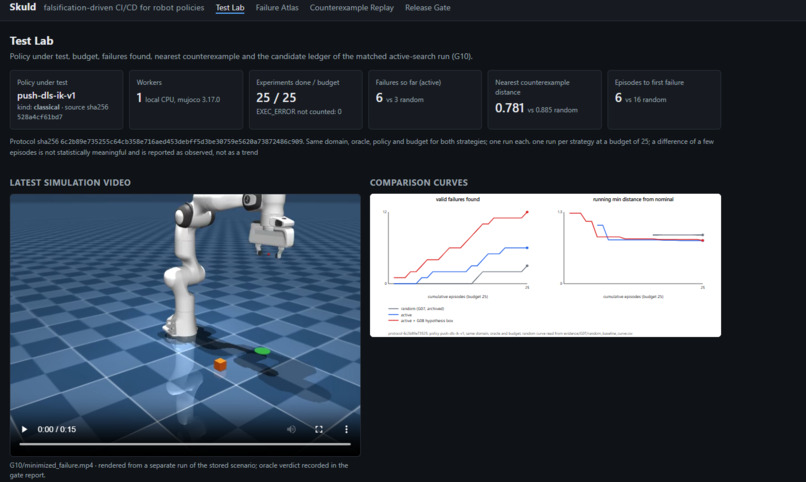Click 'falsification-driven CI/CD for robot policies' tagline
The image size is (806, 482).
[x=124, y=8]
